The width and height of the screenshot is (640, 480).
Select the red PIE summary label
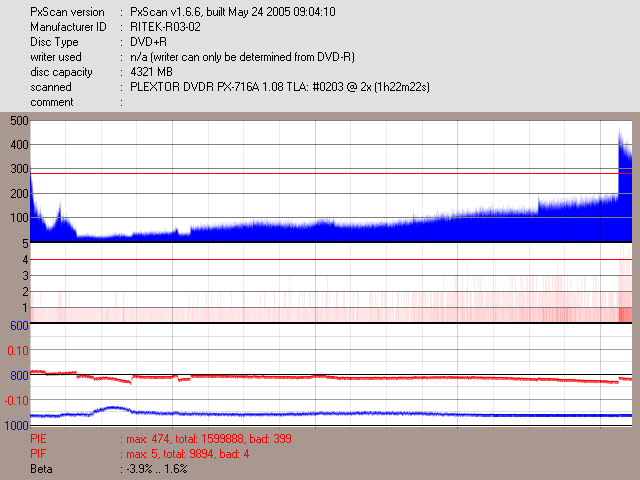point(38,439)
